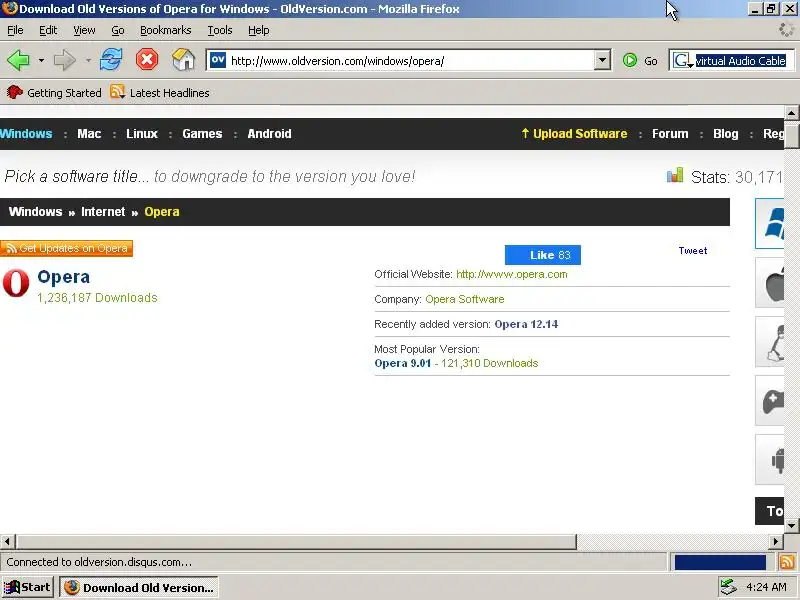Click the 4:24 AM system clock
This screenshot has width=800, height=600.
(x=766, y=587)
